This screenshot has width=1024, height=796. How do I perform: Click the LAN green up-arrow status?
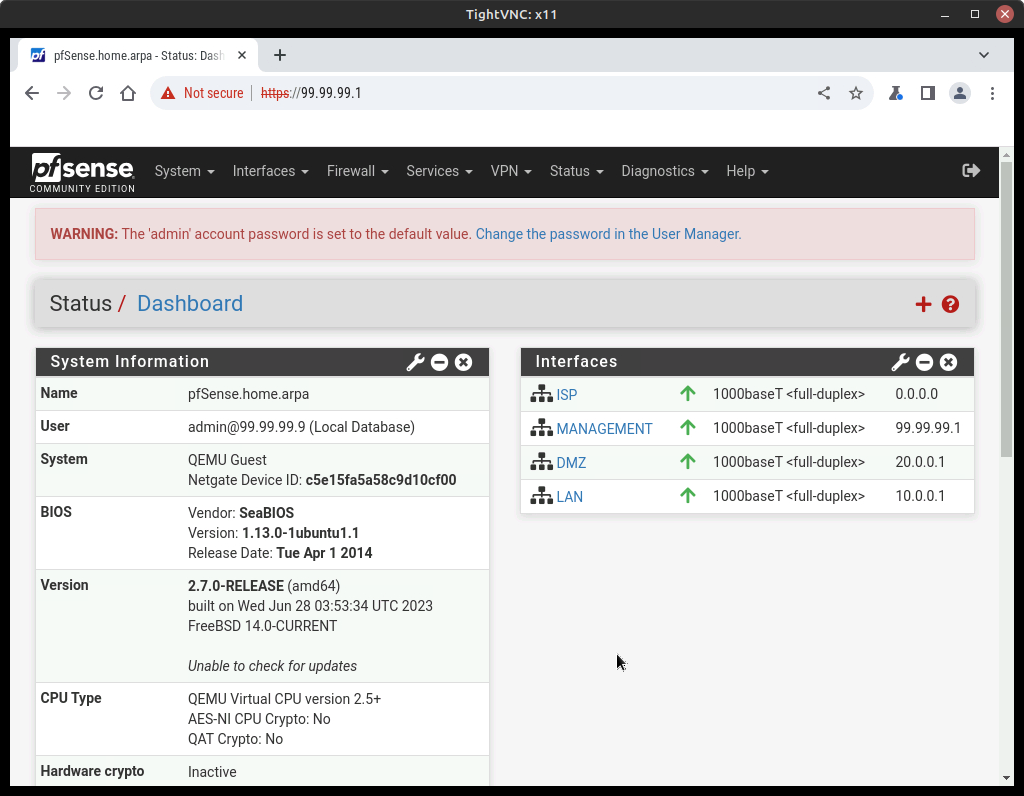[x=688, y=495]
